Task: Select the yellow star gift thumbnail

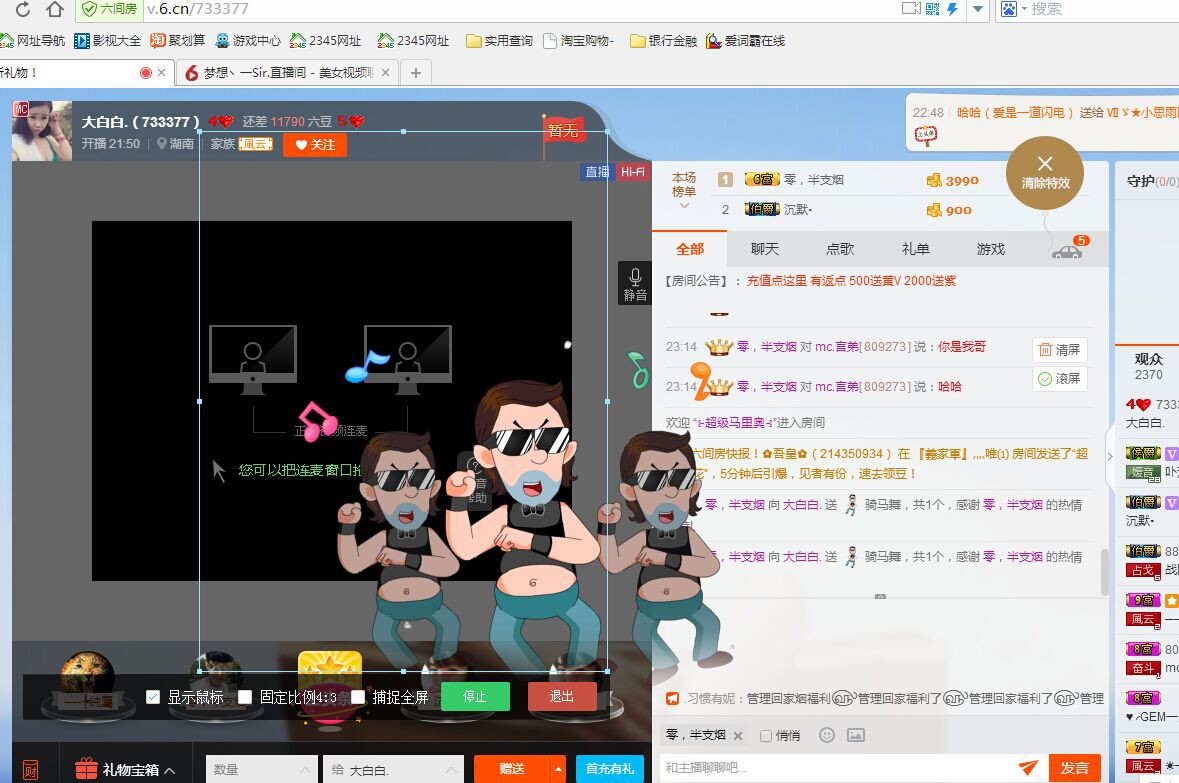Action: click(330, 671)
